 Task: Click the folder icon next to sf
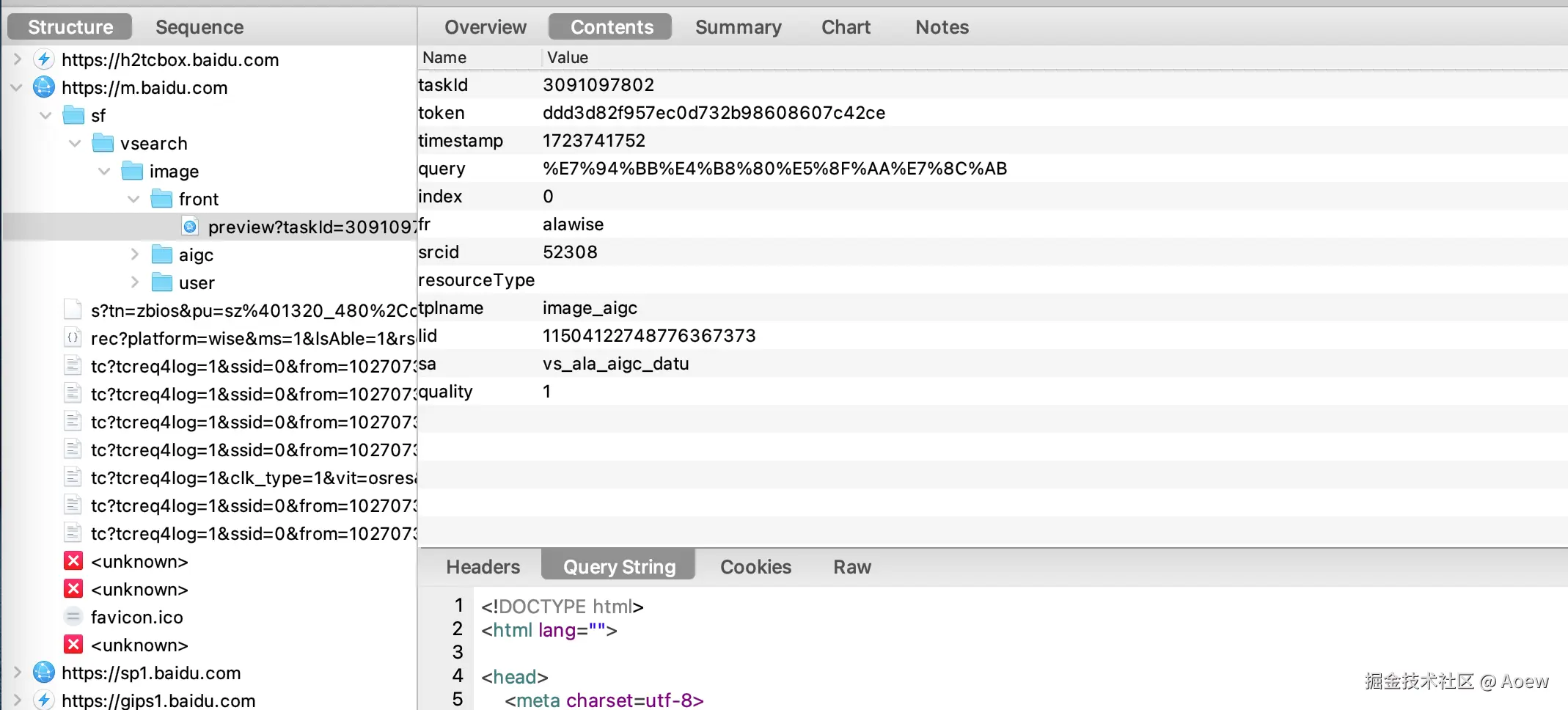tap(73, 115)
